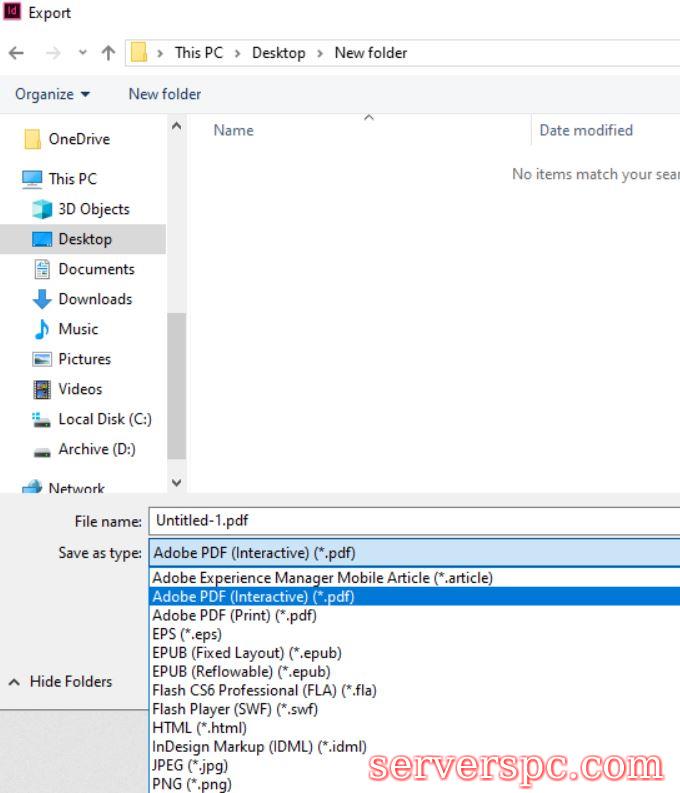Click the New folder button
This screenshot has height=793, width=680.
coord(164,94)
